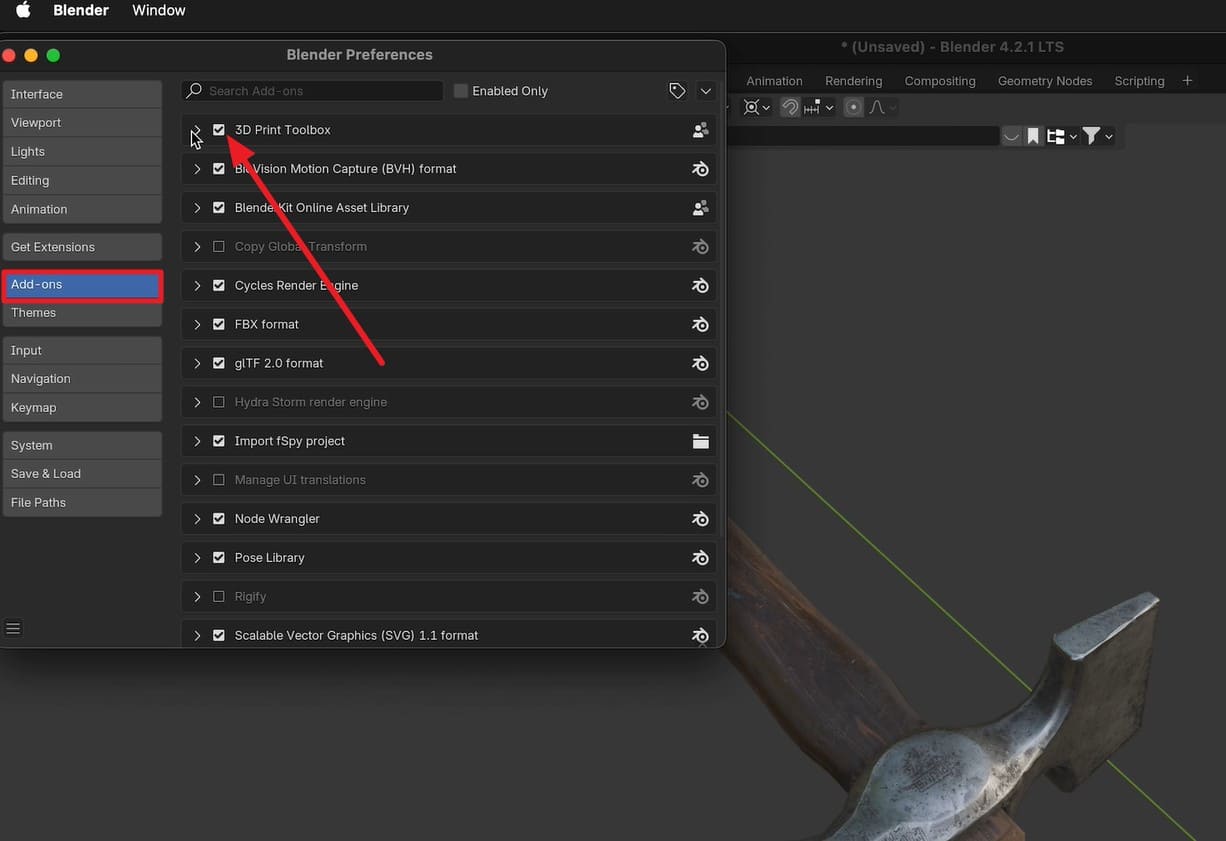The height and width of the screenshot is (841, 1226).
Task: Toggle the Enabled Only filter
Action: (459, 90)
